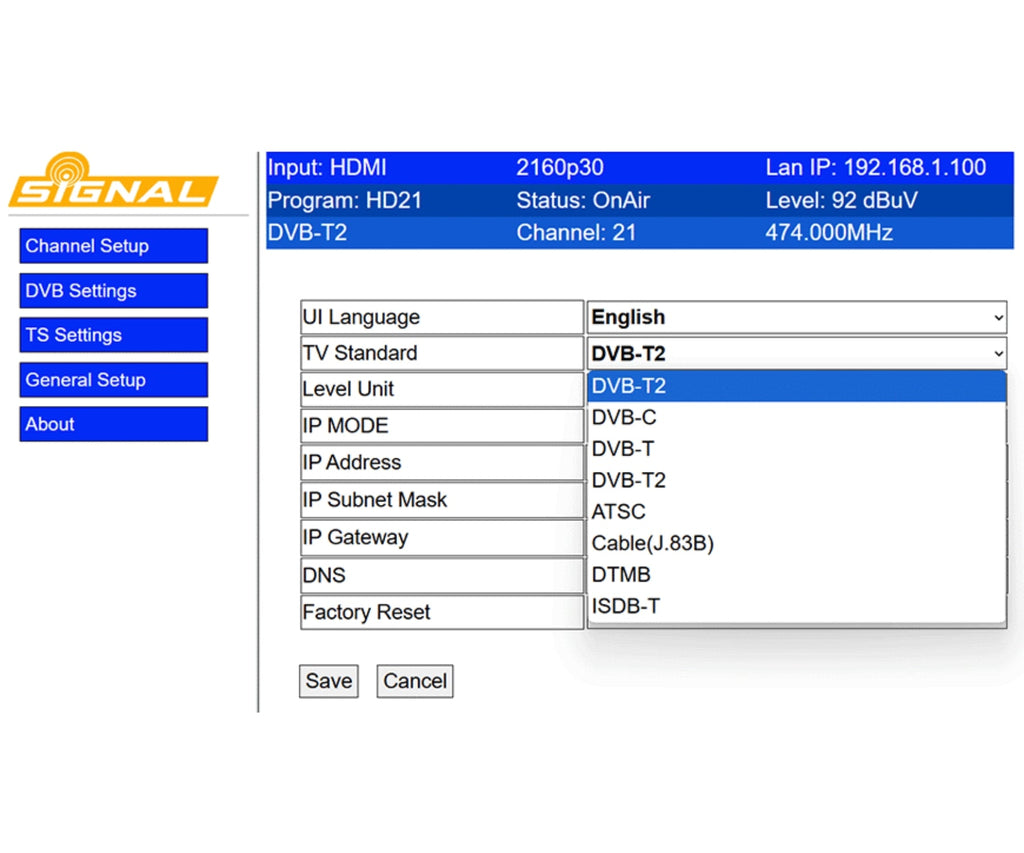
Task: Click DVB-T2 text in status header
Action: pos(307,233)
